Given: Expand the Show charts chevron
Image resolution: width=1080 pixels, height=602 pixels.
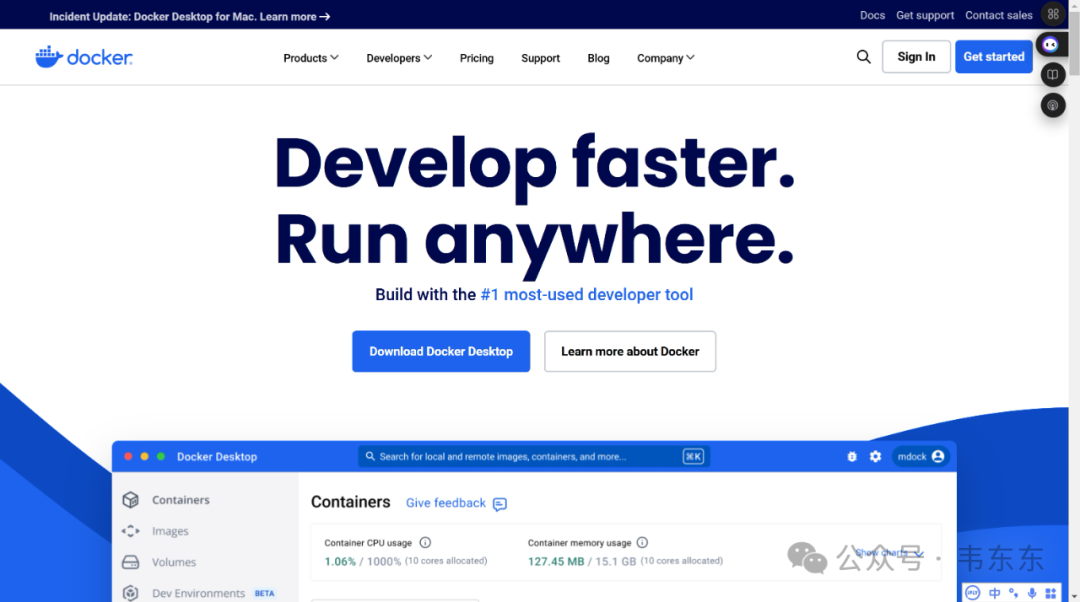Looking at the screenshot, I should tap(919, 553).
